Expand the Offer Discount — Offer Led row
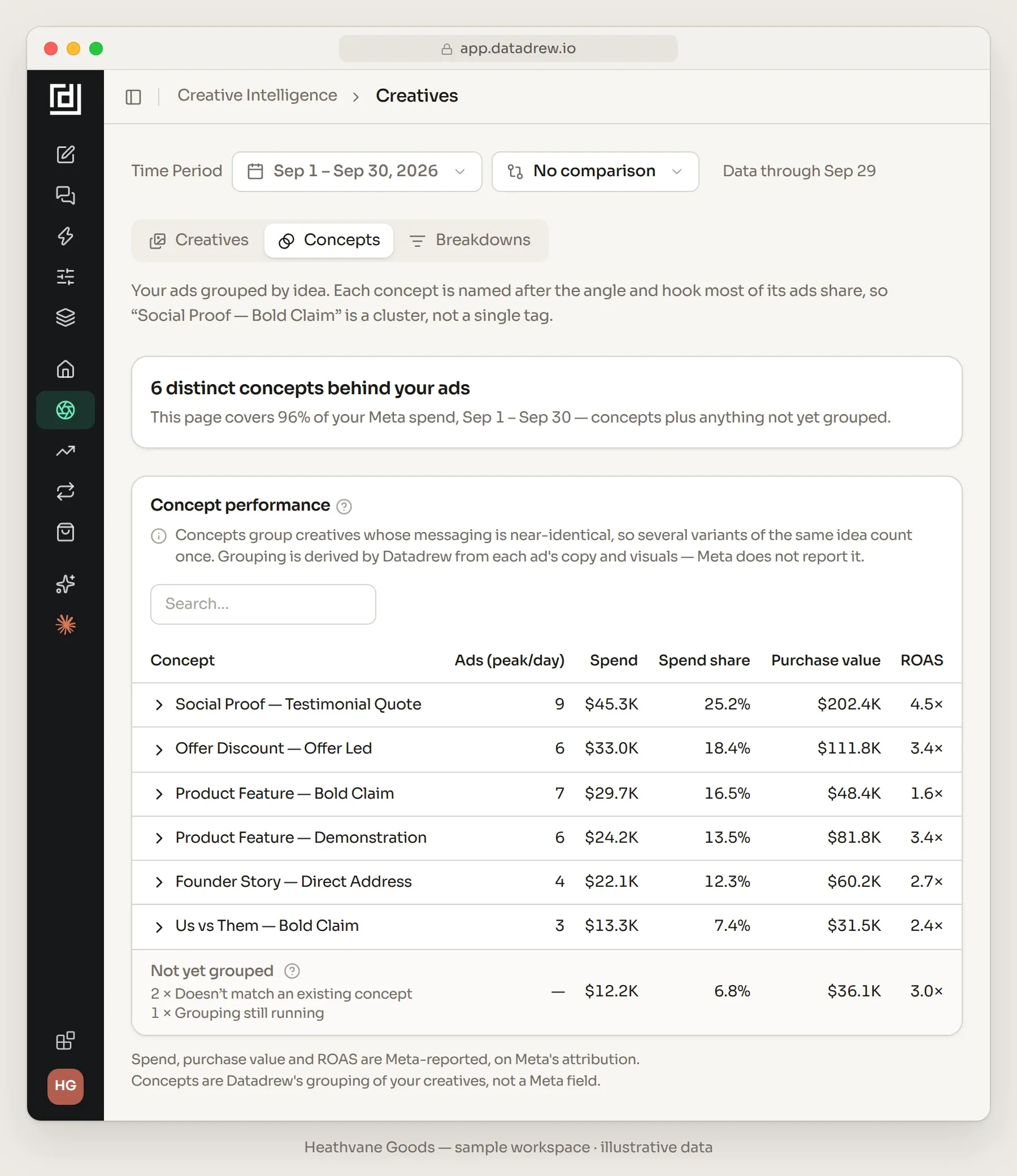Viewport: 1017px width, 1176px height. tap(159, 749)
